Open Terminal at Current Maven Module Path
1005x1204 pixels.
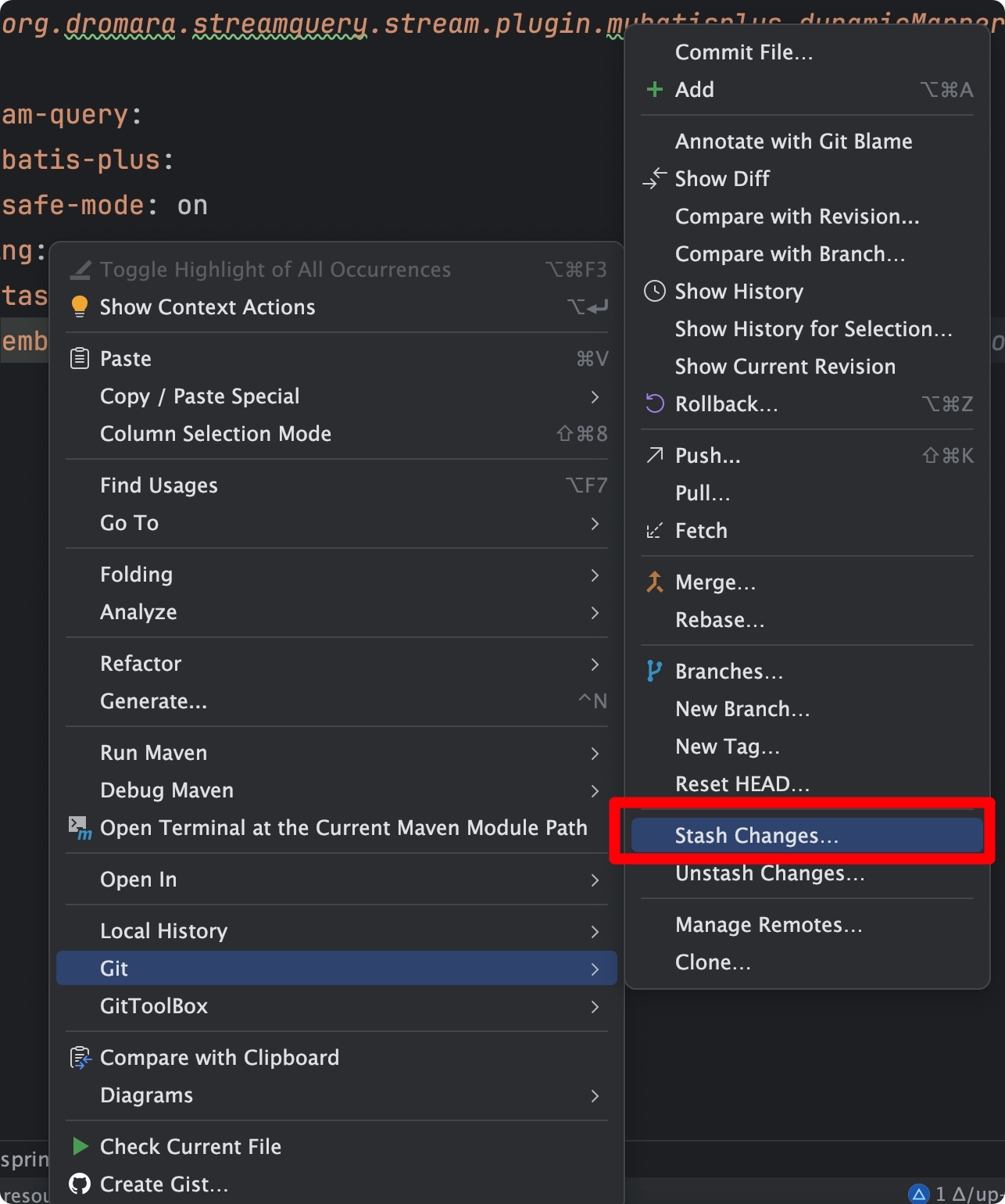pos(343,828)
